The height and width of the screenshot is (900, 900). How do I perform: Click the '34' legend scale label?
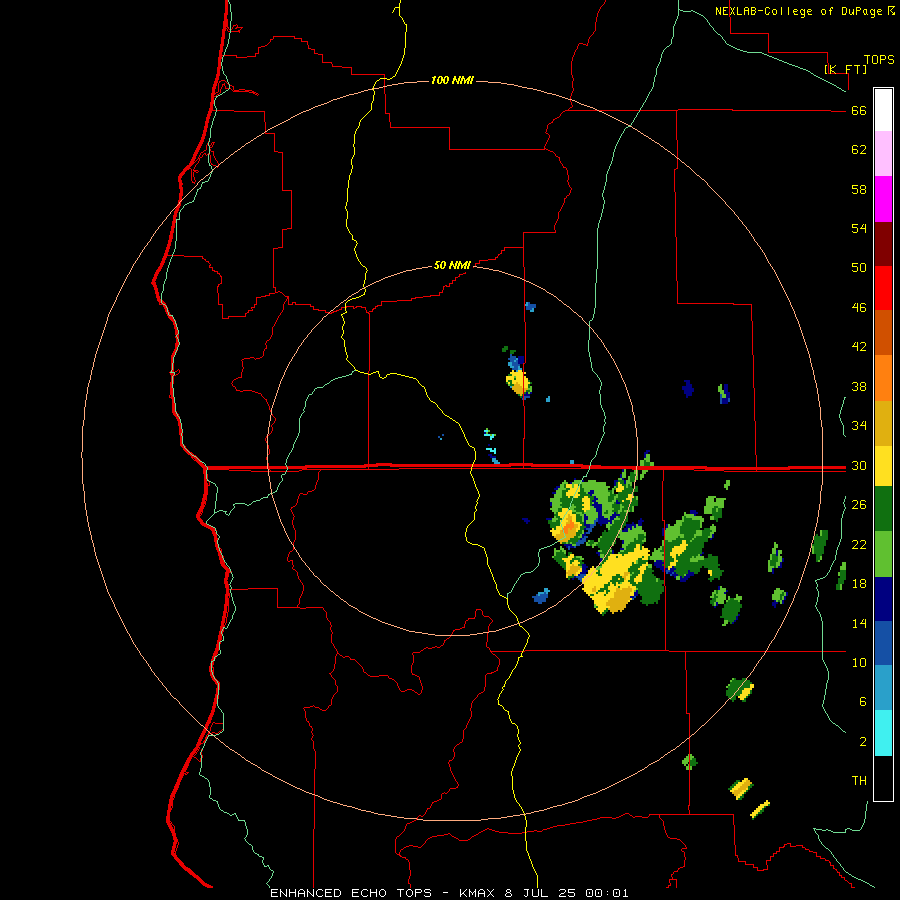pos(859,426)
